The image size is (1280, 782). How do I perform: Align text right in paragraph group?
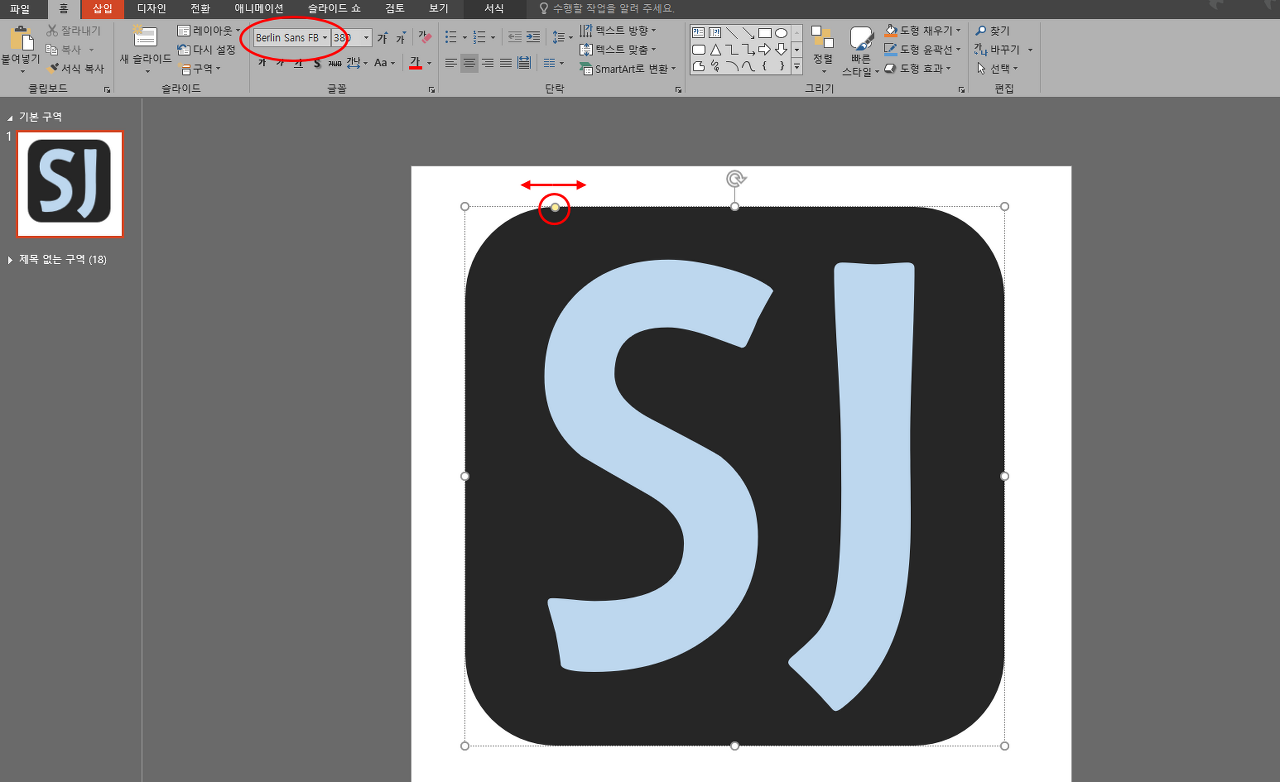487,63
